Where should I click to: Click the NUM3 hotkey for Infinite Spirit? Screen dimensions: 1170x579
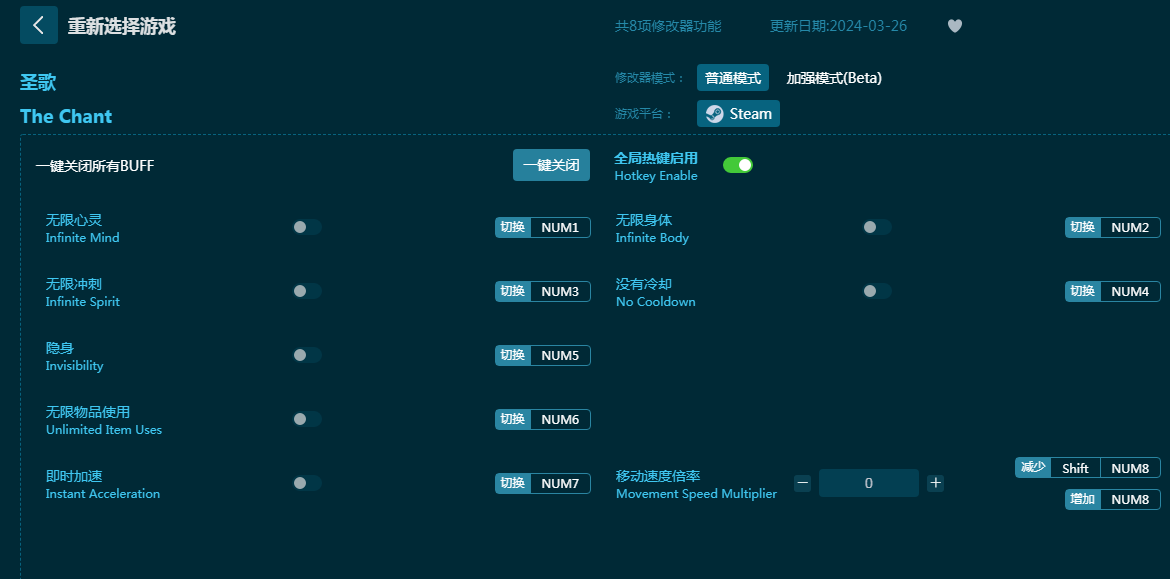click(x=542, y=292)
